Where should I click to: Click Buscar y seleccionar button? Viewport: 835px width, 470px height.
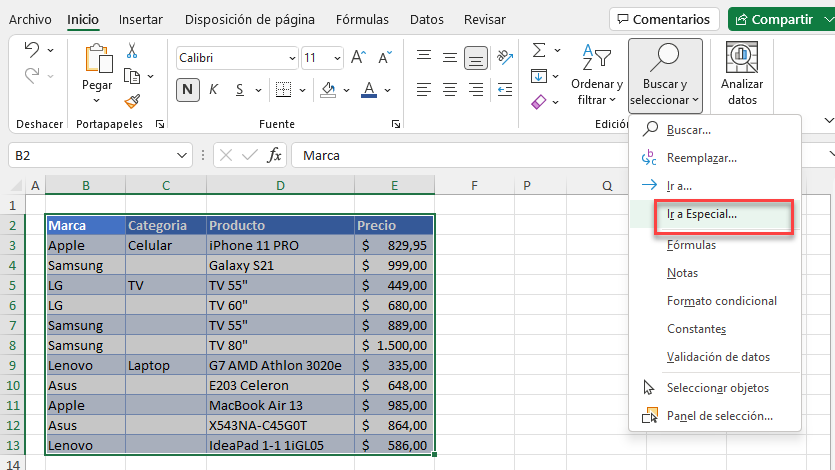click(665, 76)
